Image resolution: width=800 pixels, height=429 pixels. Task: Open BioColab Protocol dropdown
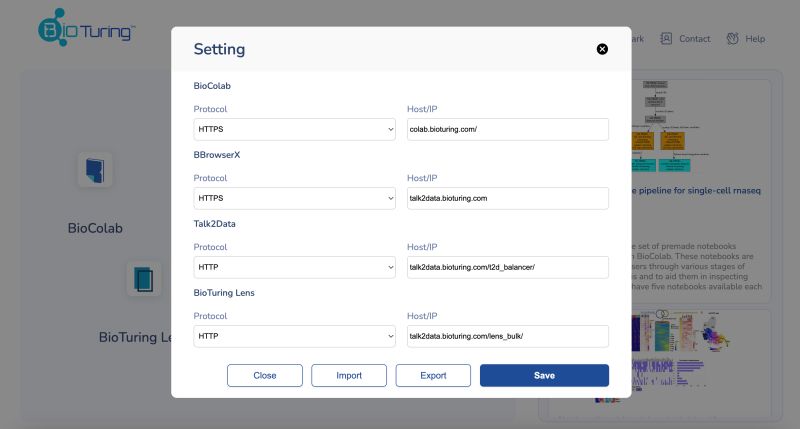[x=294, y=130]
